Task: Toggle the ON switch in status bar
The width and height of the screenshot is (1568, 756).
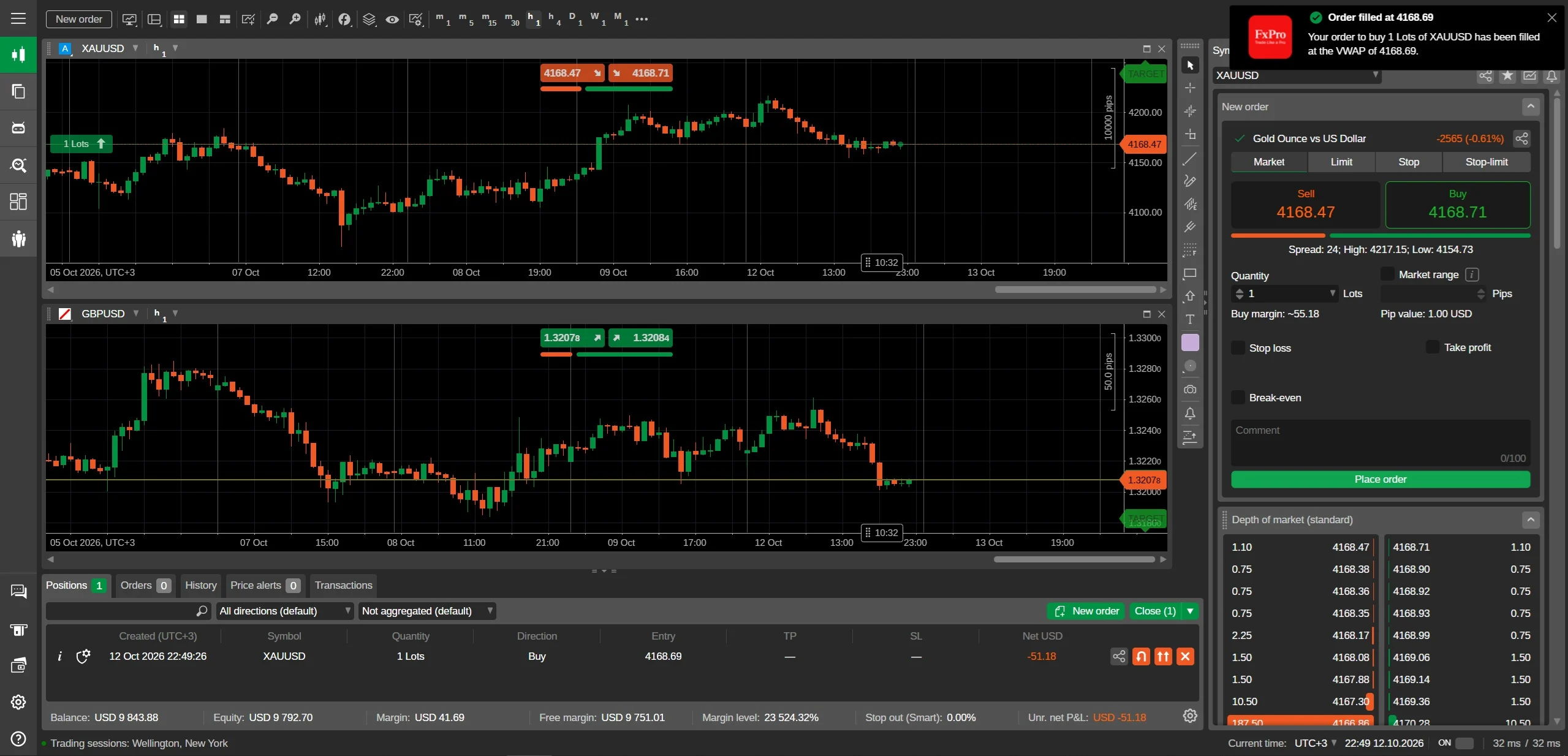Action: pos(1464,743)
